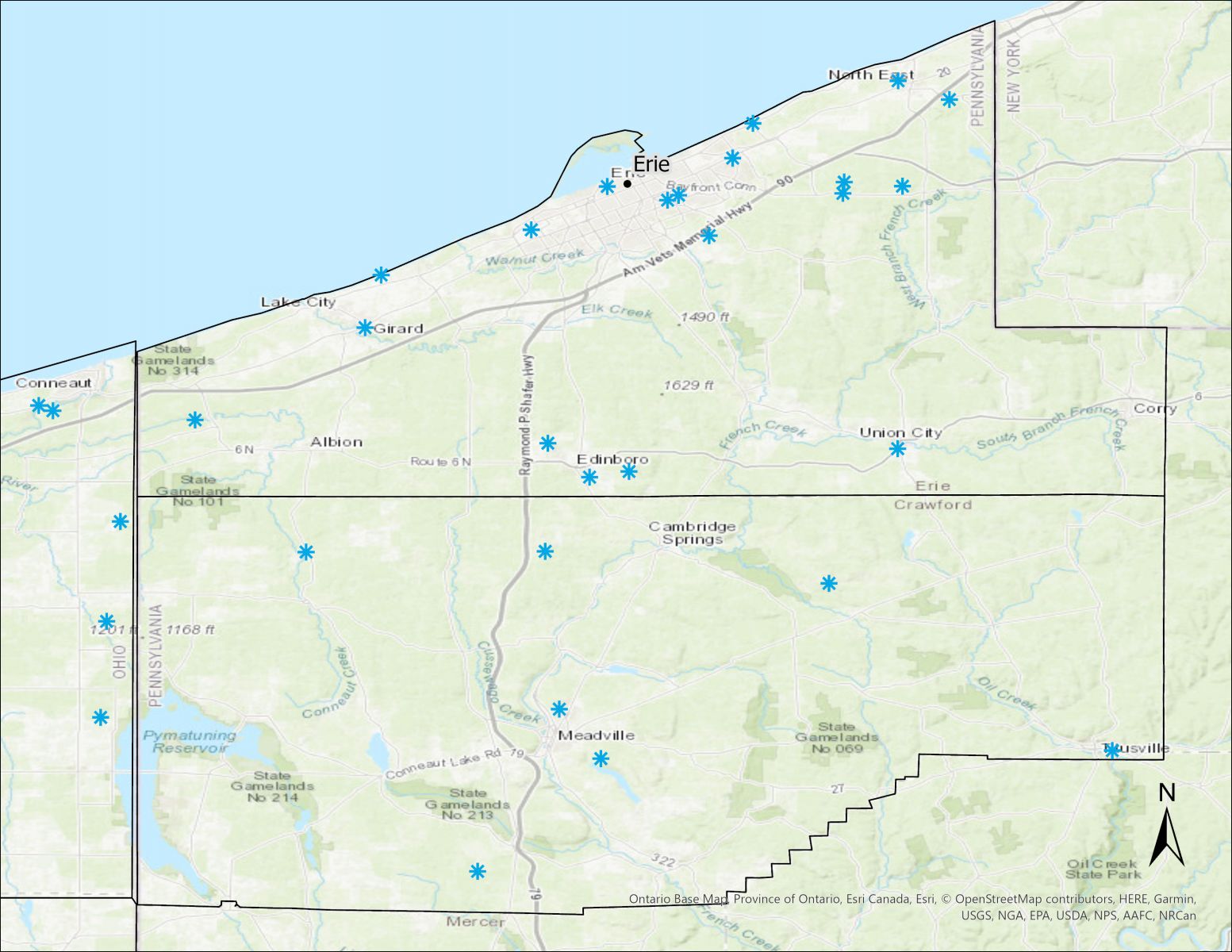Click the marker on Am Vets Memorial Hwy
The height and width of the screenshot is (952, 1232).
[709, 236]
